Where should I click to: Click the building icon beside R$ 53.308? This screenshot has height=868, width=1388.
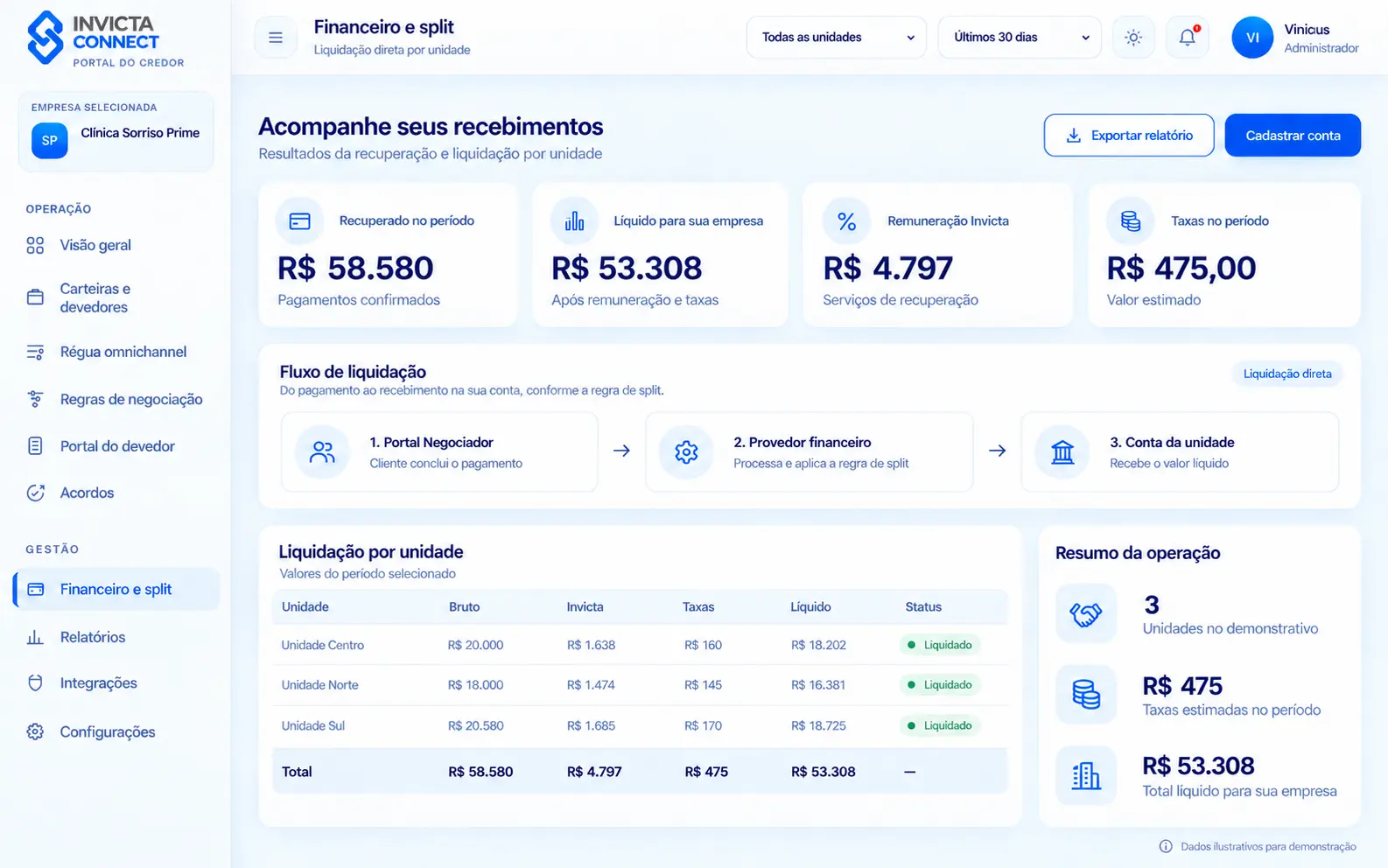pyautogui.click(x=1086, y=775)
